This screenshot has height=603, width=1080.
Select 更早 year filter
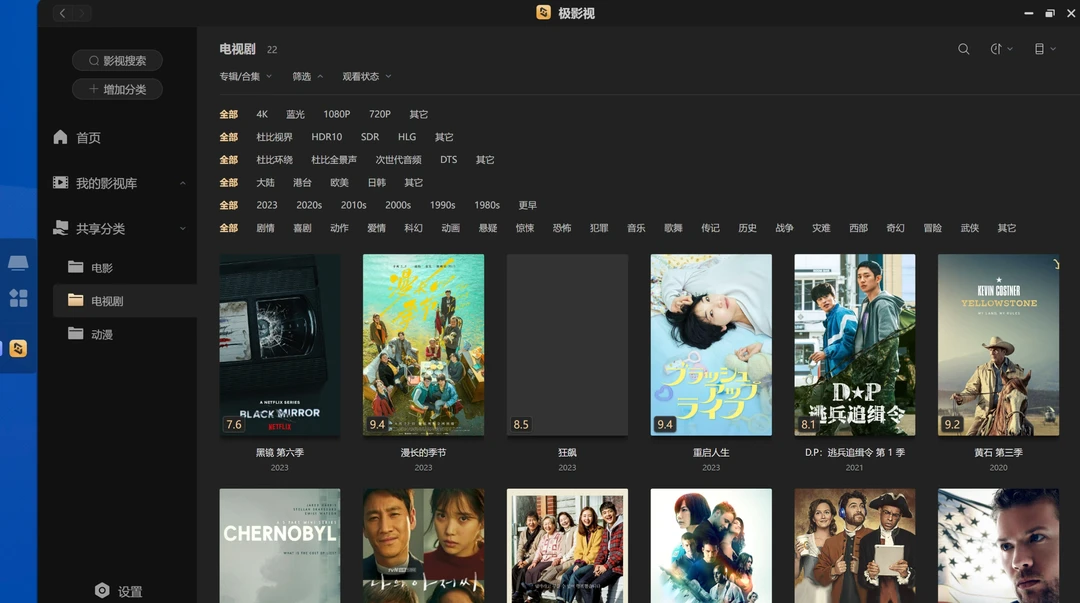click(x=528, y=205)
